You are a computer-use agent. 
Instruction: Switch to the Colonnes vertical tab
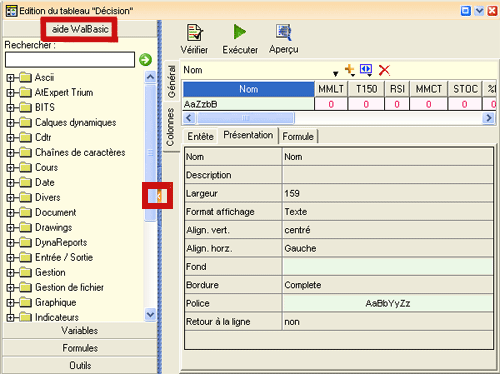tap(170, 127)
